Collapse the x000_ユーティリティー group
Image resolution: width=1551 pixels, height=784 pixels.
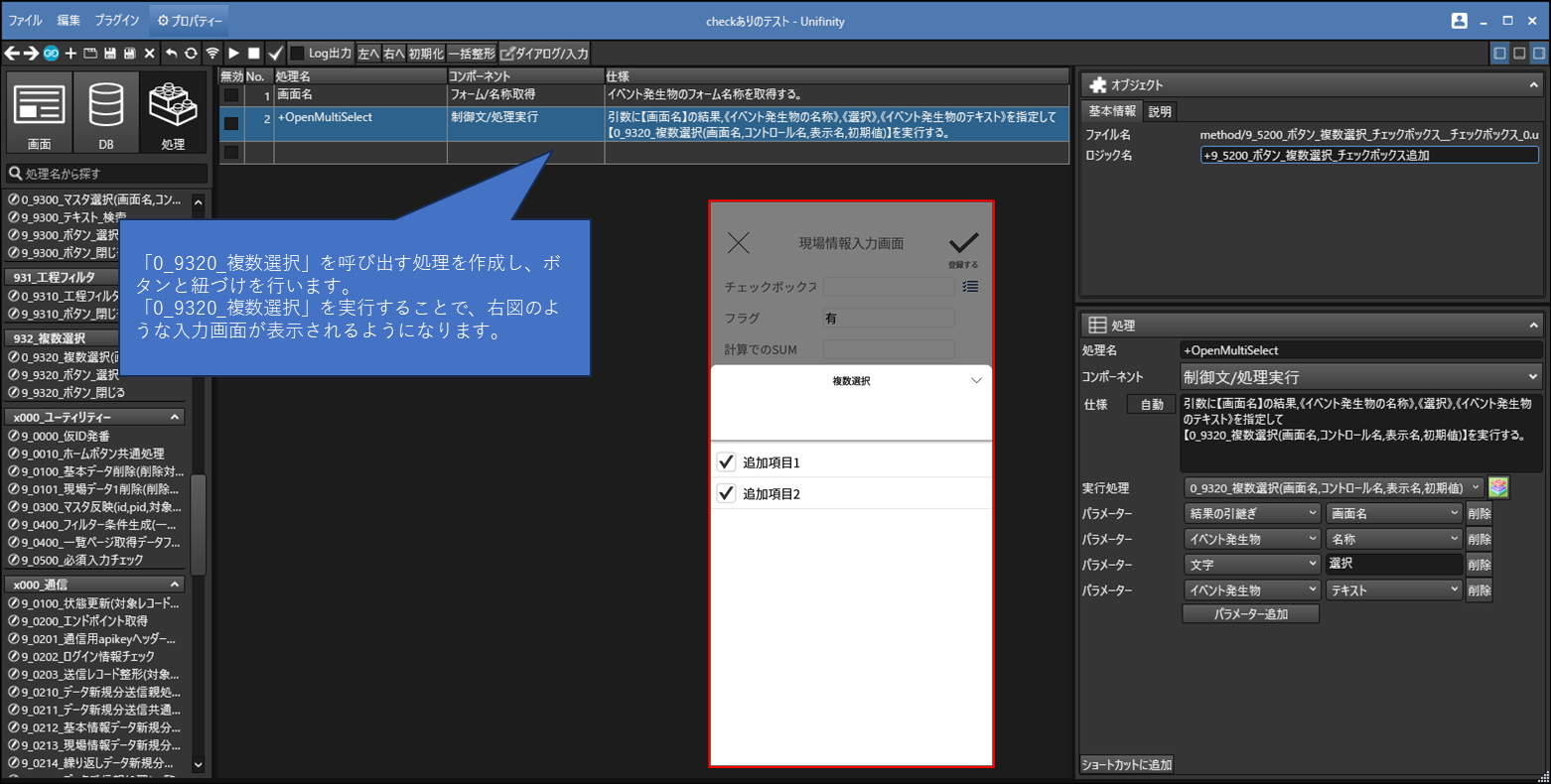point(175,418)
